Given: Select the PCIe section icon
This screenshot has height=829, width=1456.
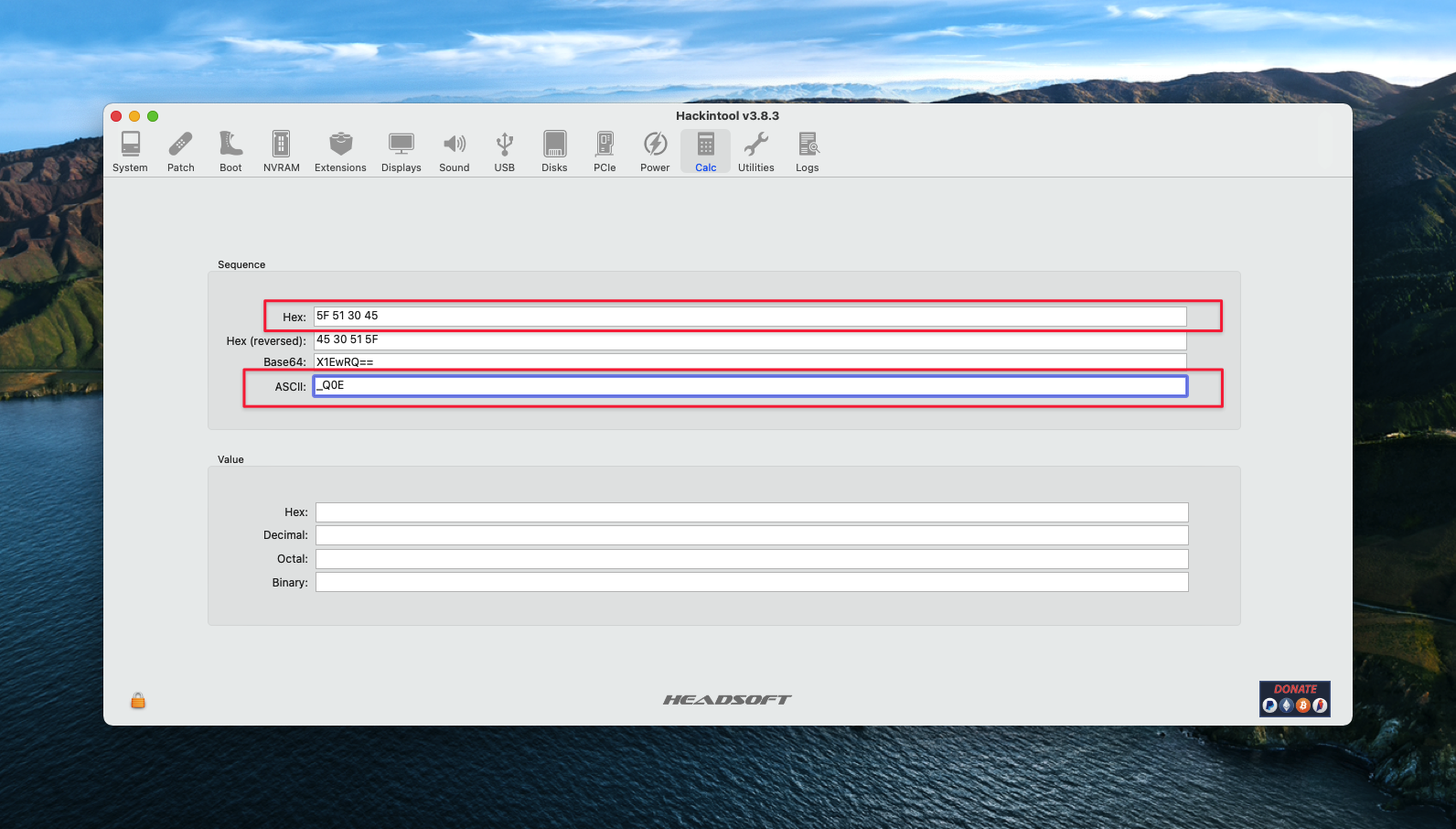Looking at the screenshot, I should [605, 151].
